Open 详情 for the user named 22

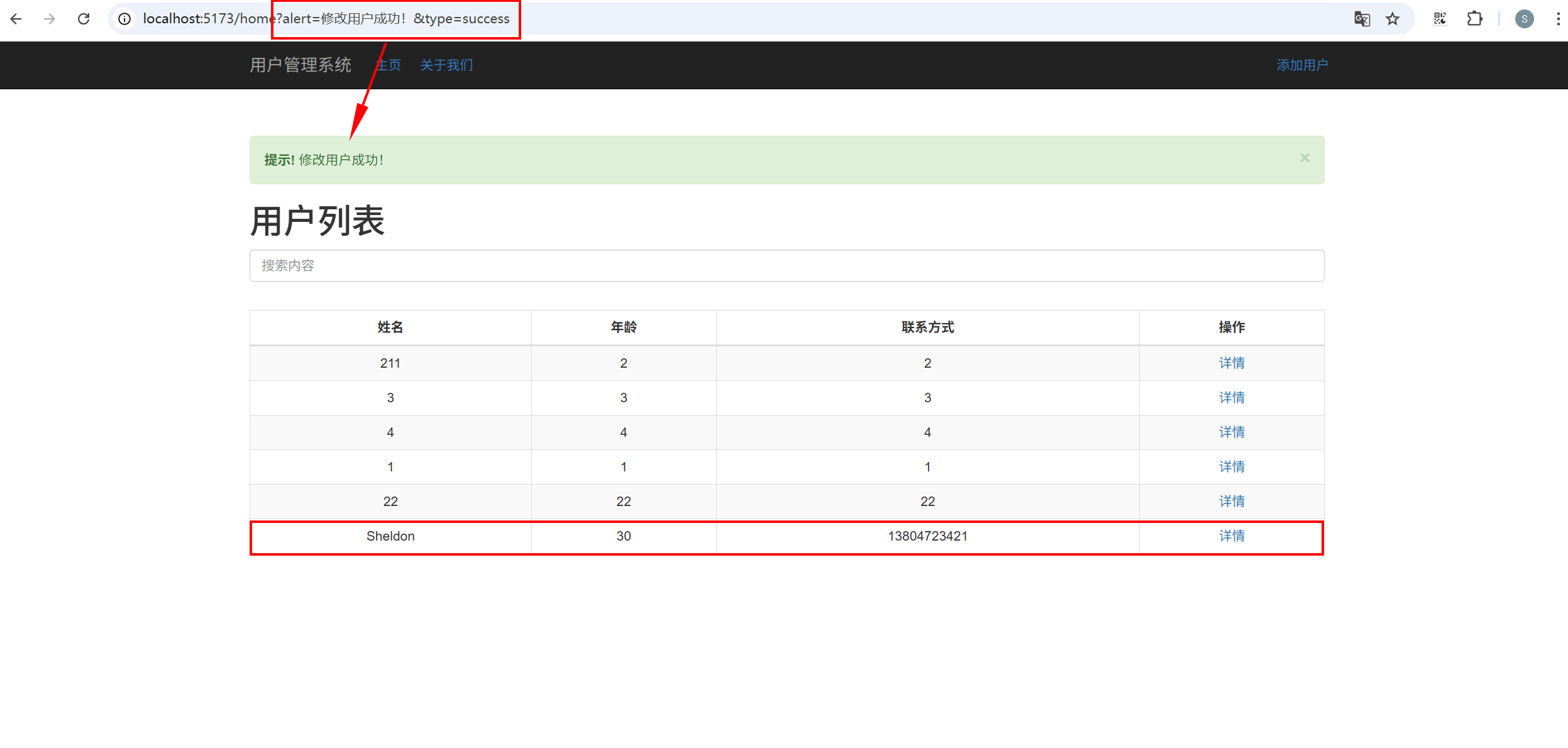(x=1231, y=502)
